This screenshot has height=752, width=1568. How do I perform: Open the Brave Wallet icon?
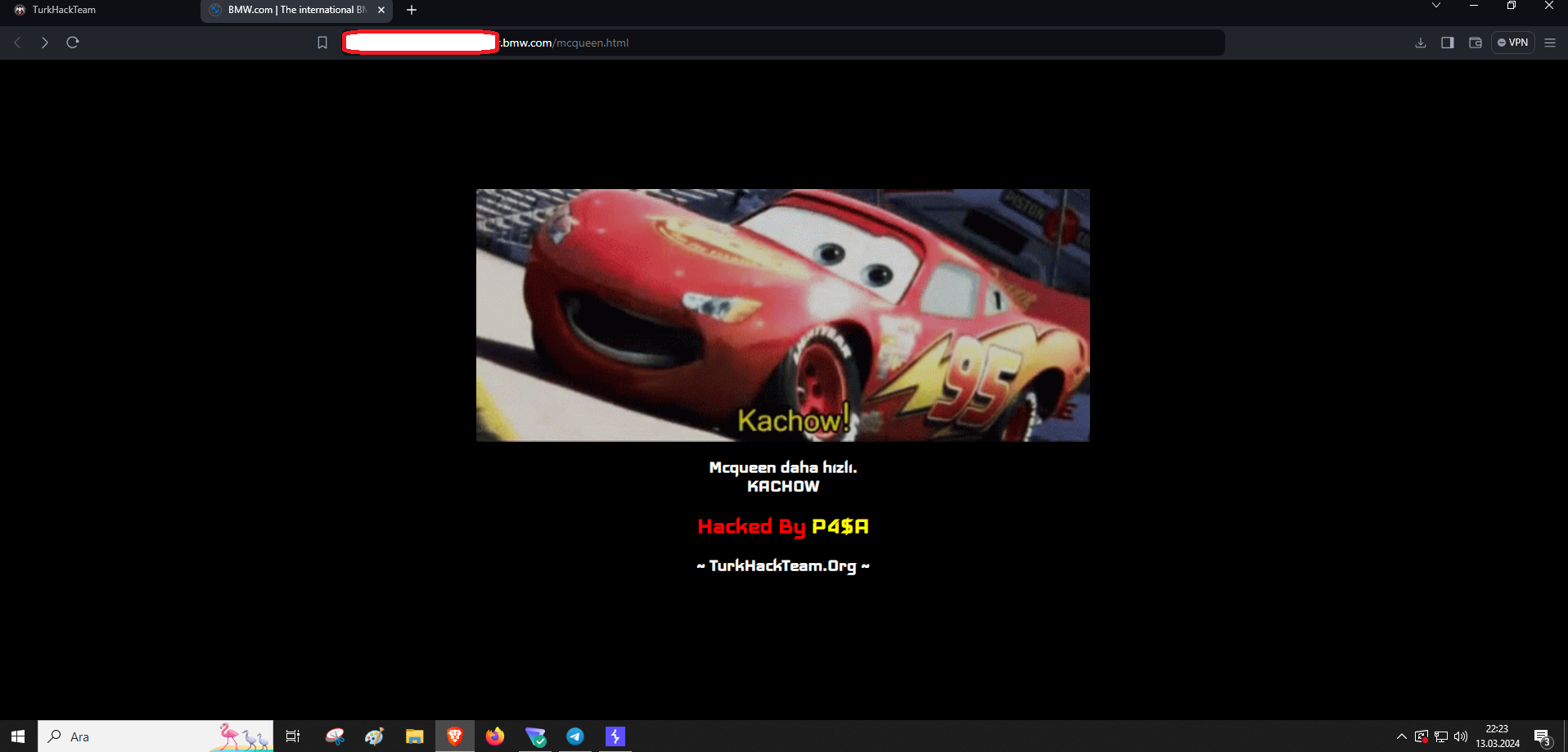(x=1476, y=43)
